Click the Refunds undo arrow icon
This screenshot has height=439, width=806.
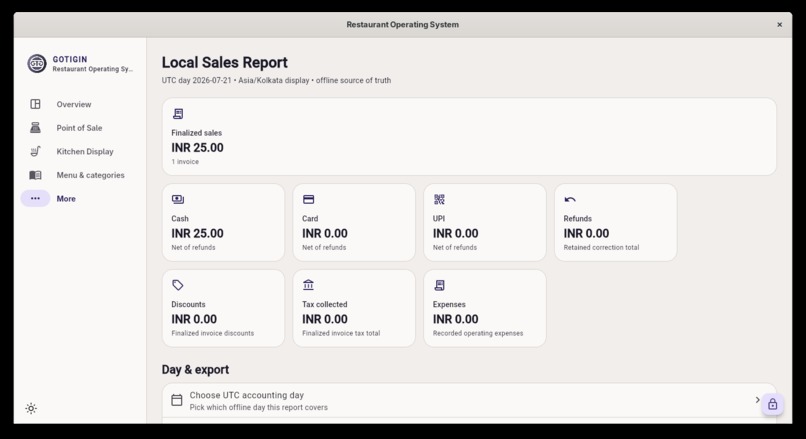point(570,199)
